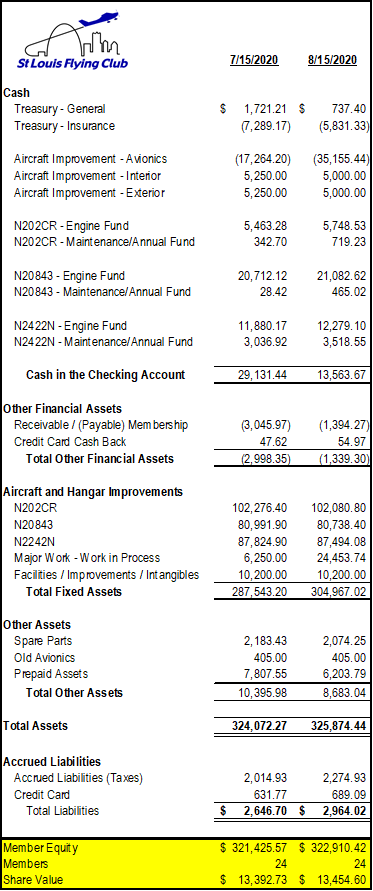Click the Prepaid Assets row label
373x891 pixels.
(x=51, y=674)
